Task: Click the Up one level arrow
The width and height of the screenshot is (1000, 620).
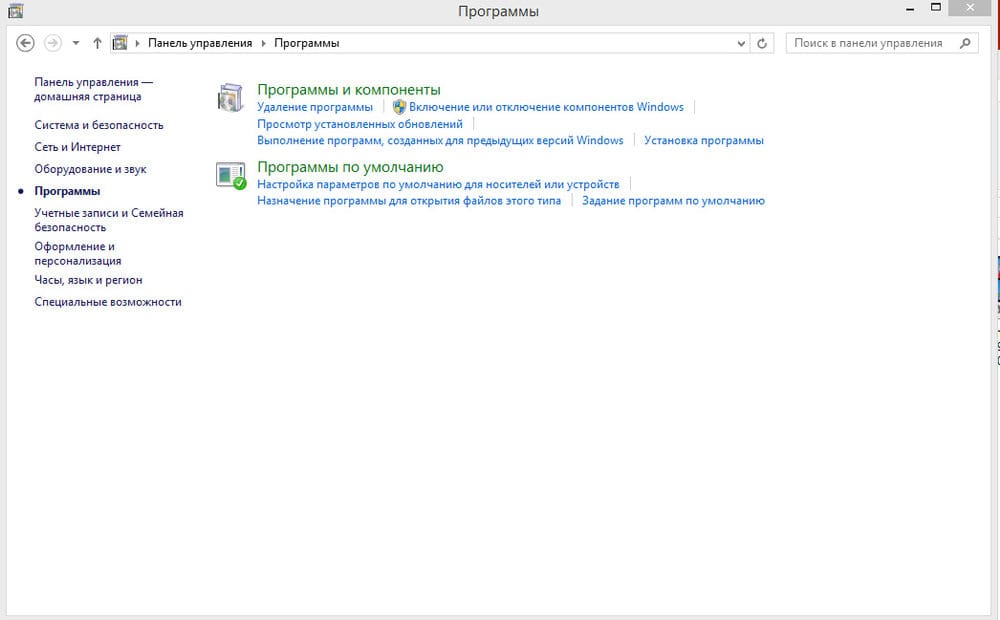Action: tap(97, 43)
